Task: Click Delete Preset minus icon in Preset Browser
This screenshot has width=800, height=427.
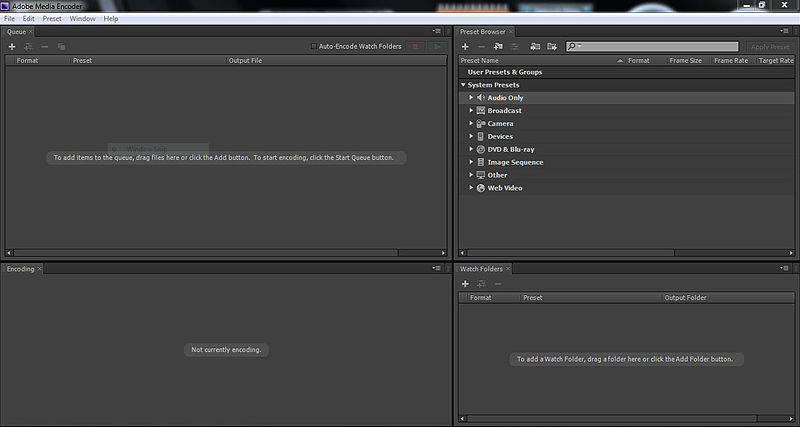Action: pos(481,46)
